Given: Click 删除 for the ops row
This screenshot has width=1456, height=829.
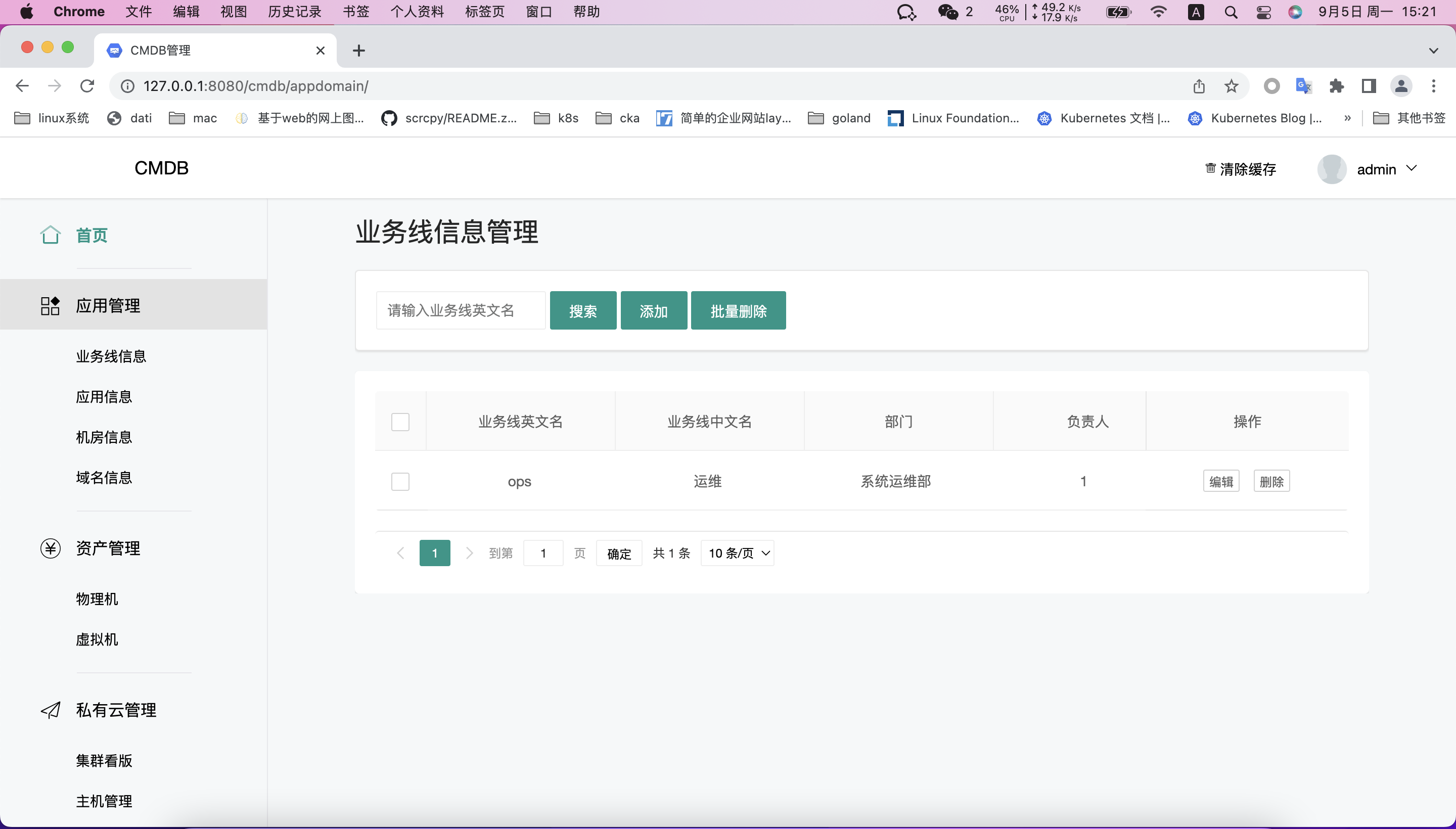Looking at the screenshot, I should 1271,481.
